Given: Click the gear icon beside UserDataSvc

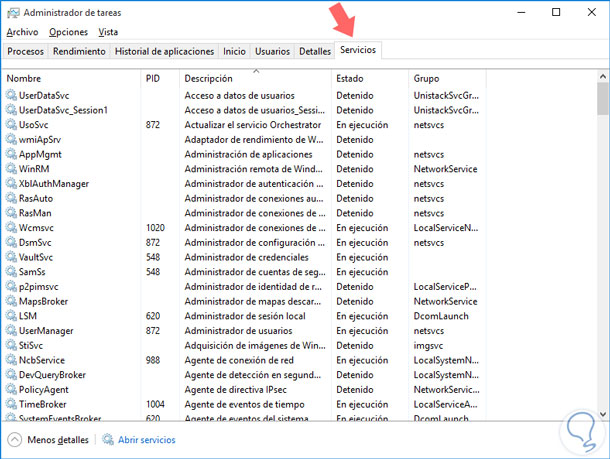Looking at the screenshot, I should click(11, 95).
